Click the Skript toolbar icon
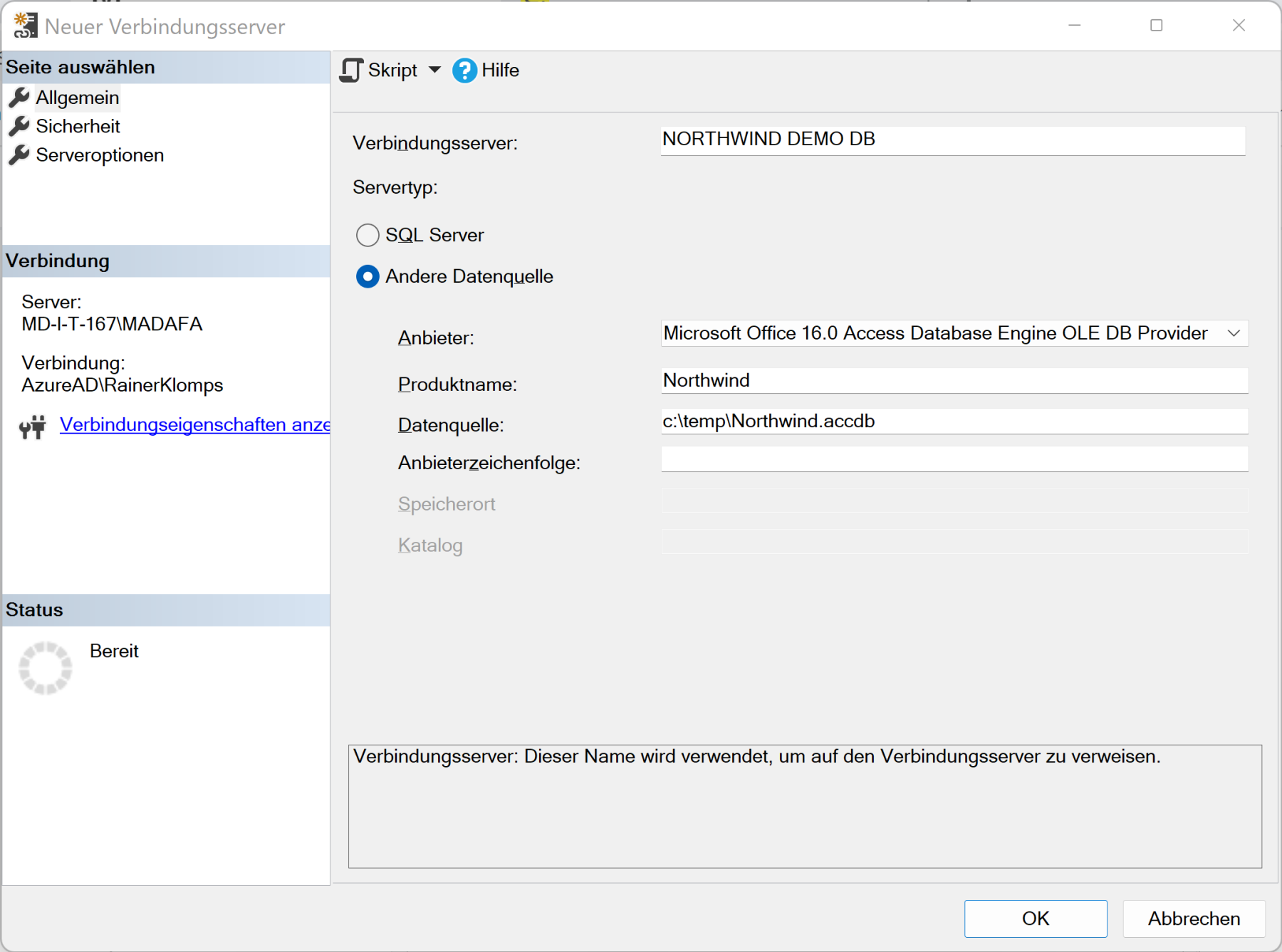The height and width of the screenshot is (952, 1282). click(x=351, y=70)
